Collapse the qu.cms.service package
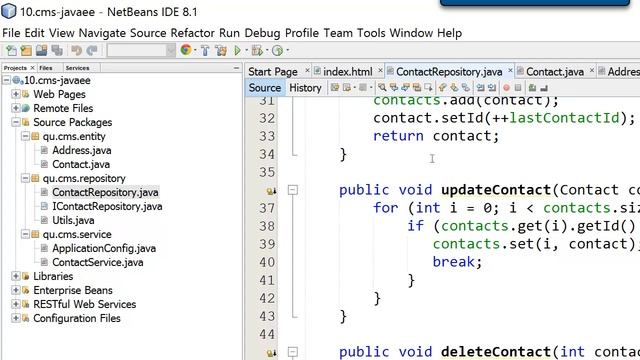 click(x=25, y=234)
